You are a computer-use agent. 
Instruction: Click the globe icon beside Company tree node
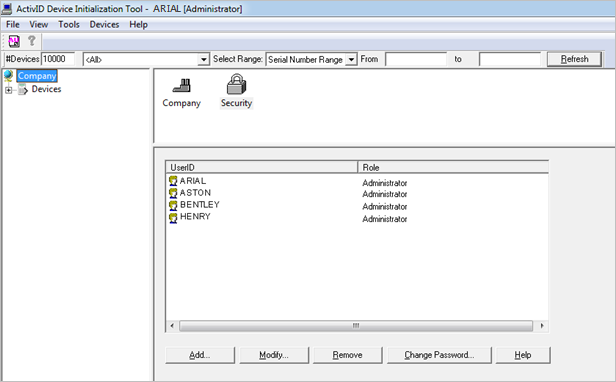click(8, 76)
